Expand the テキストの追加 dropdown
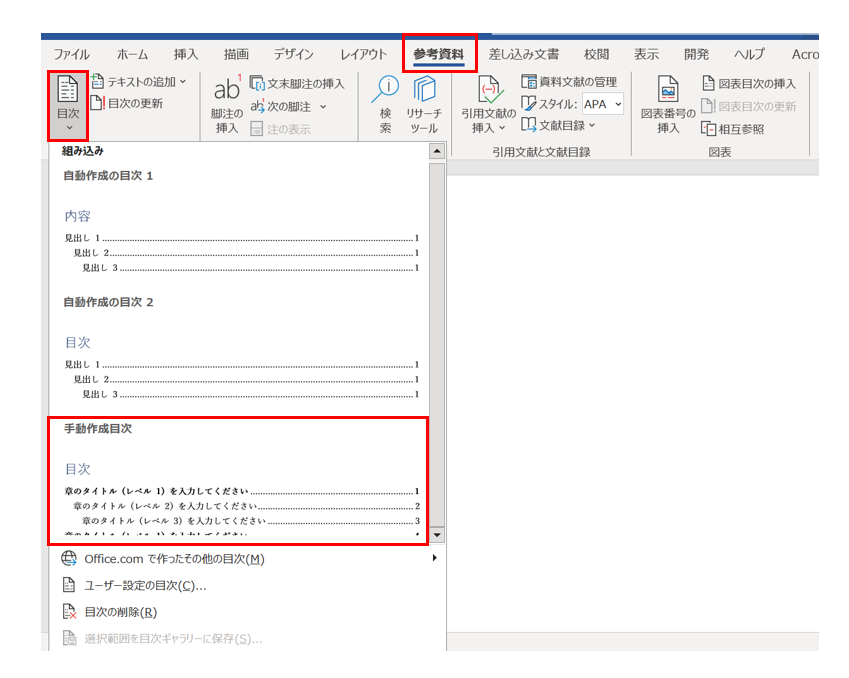This screenshot has width=849, height=678. 183,82
